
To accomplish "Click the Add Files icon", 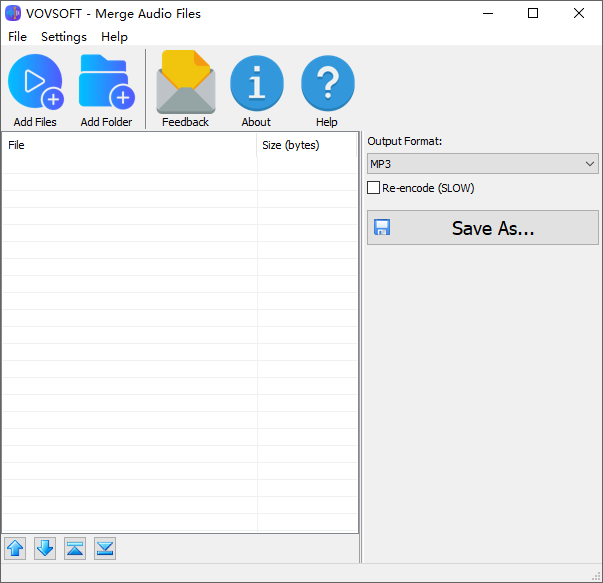I will coord(35,82).
